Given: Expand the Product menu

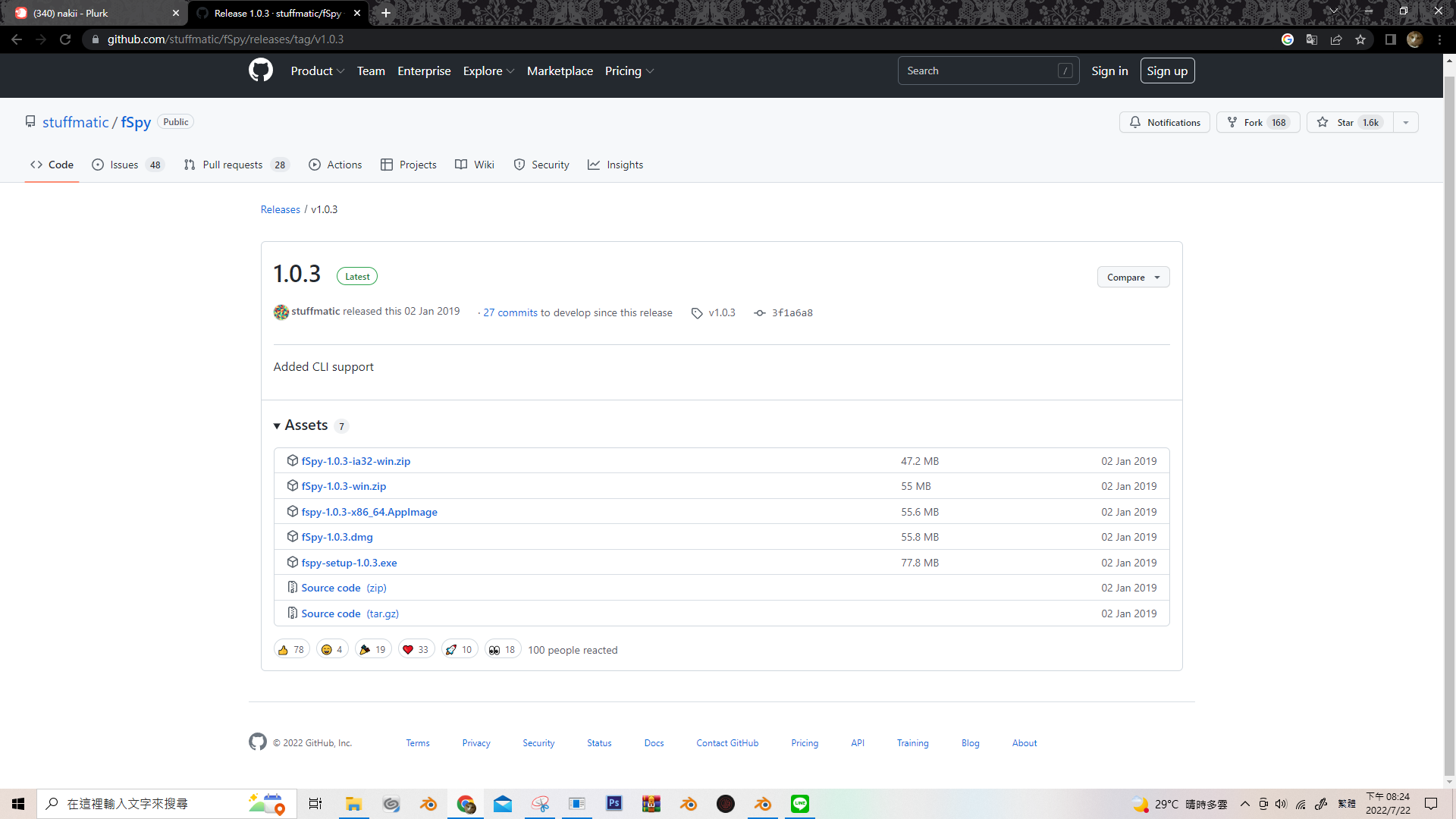Looking at the screenshot, I should [x=318, y=71].
